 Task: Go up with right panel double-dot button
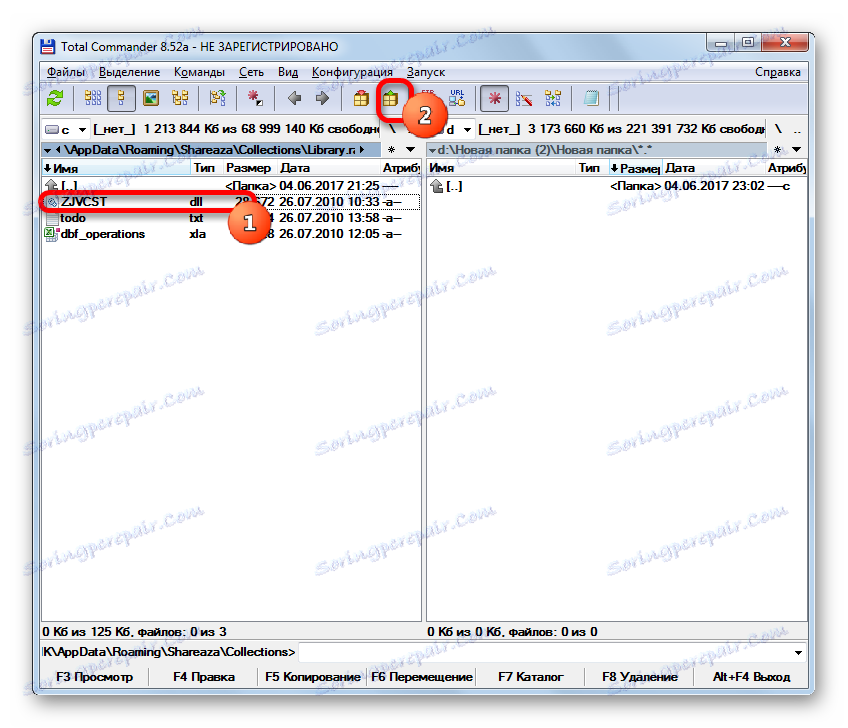tap(797, 129)
